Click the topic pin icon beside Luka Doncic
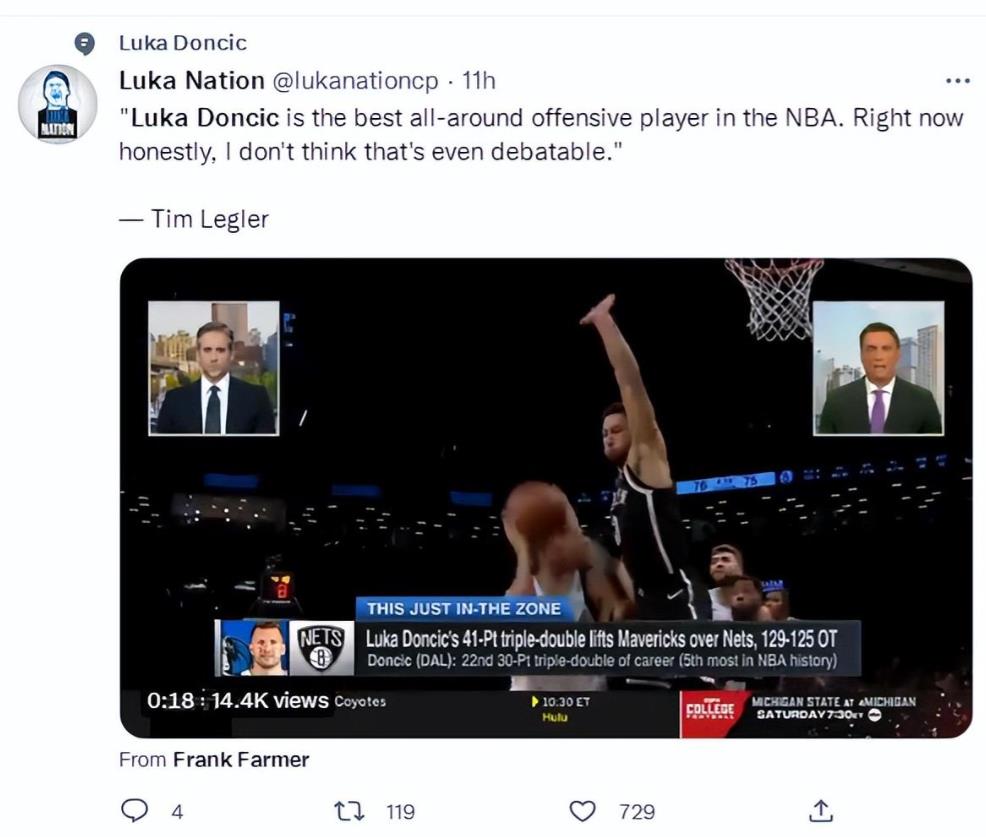Image resolution: width=986 pixels, height=837 pixels. (87, 43)
